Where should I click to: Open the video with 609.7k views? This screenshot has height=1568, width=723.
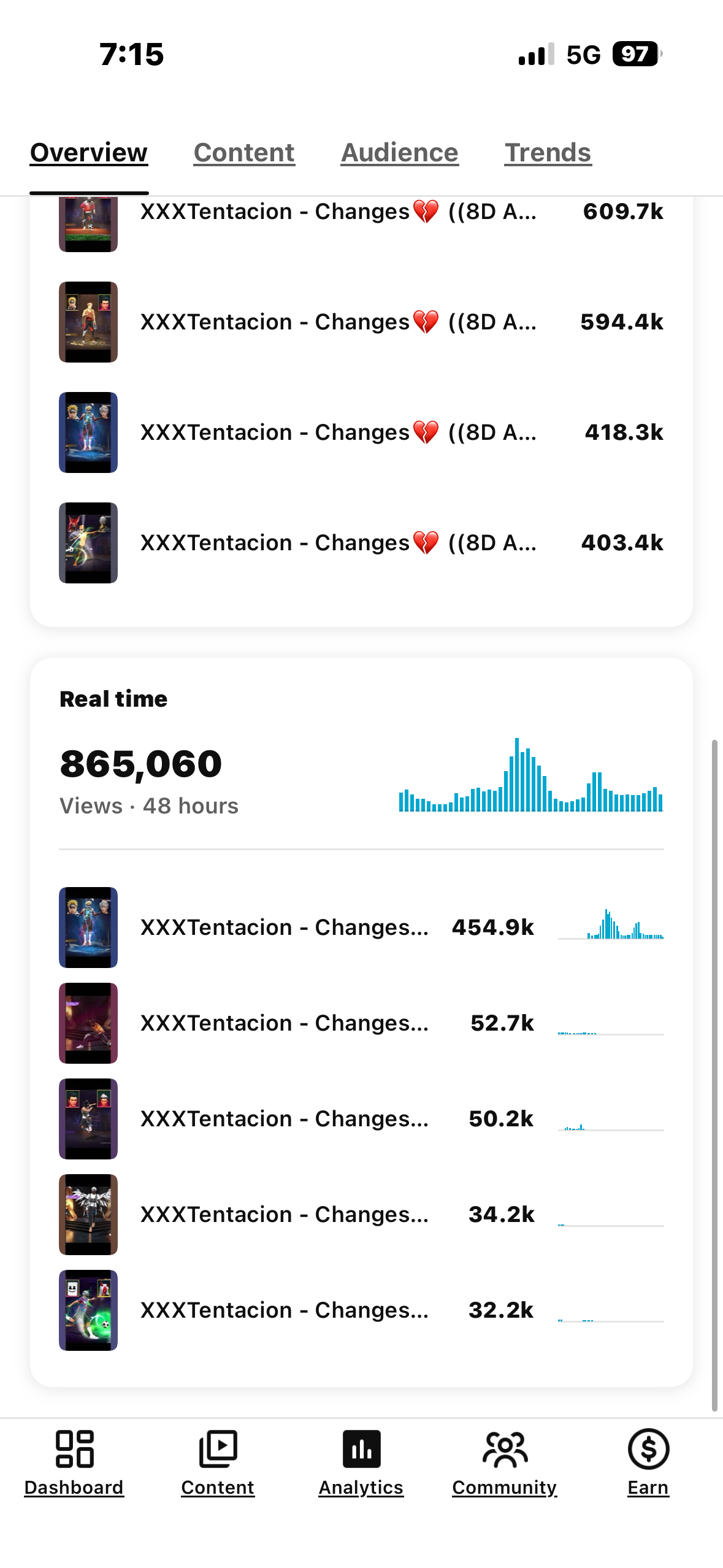click(338, 212)
